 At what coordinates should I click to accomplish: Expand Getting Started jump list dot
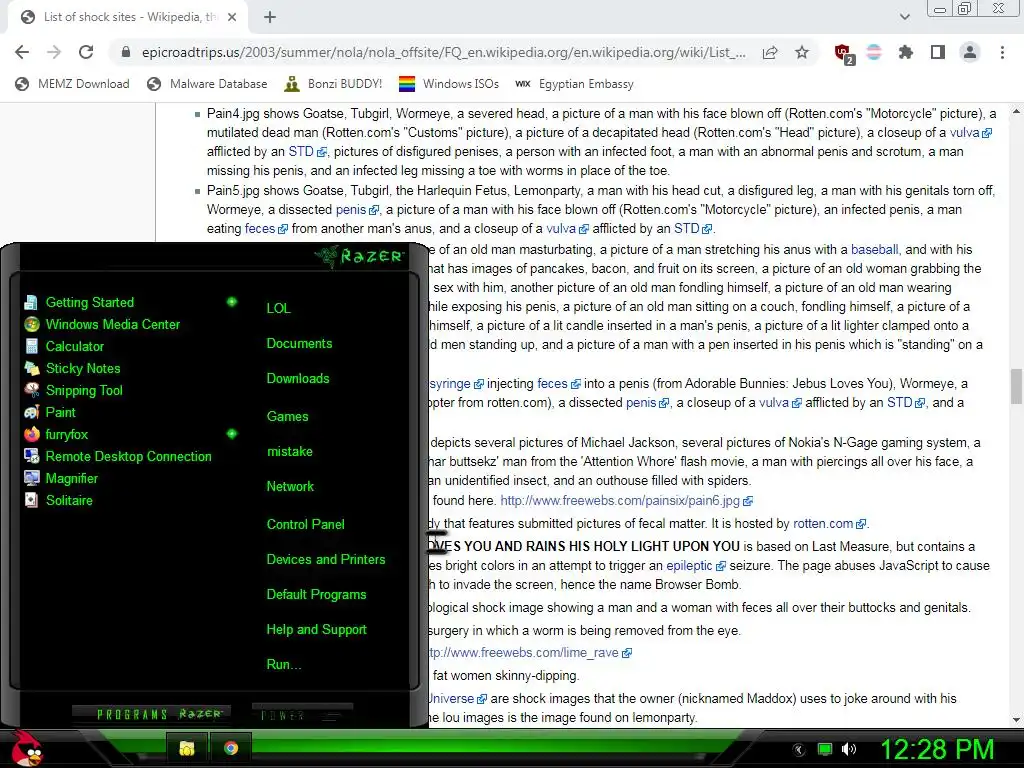(x=232, y=302)
